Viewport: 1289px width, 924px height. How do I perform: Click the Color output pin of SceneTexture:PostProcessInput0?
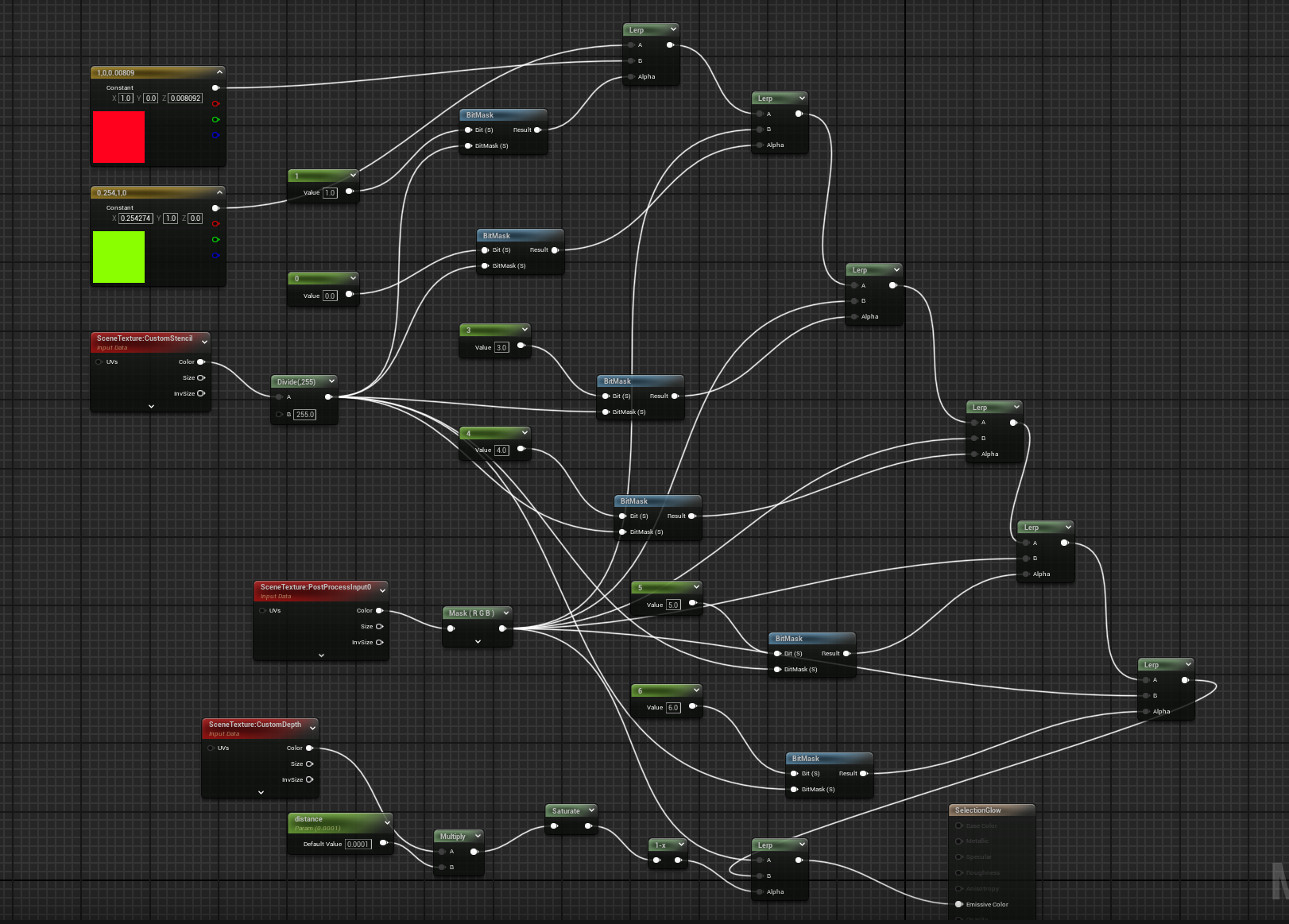379,611
